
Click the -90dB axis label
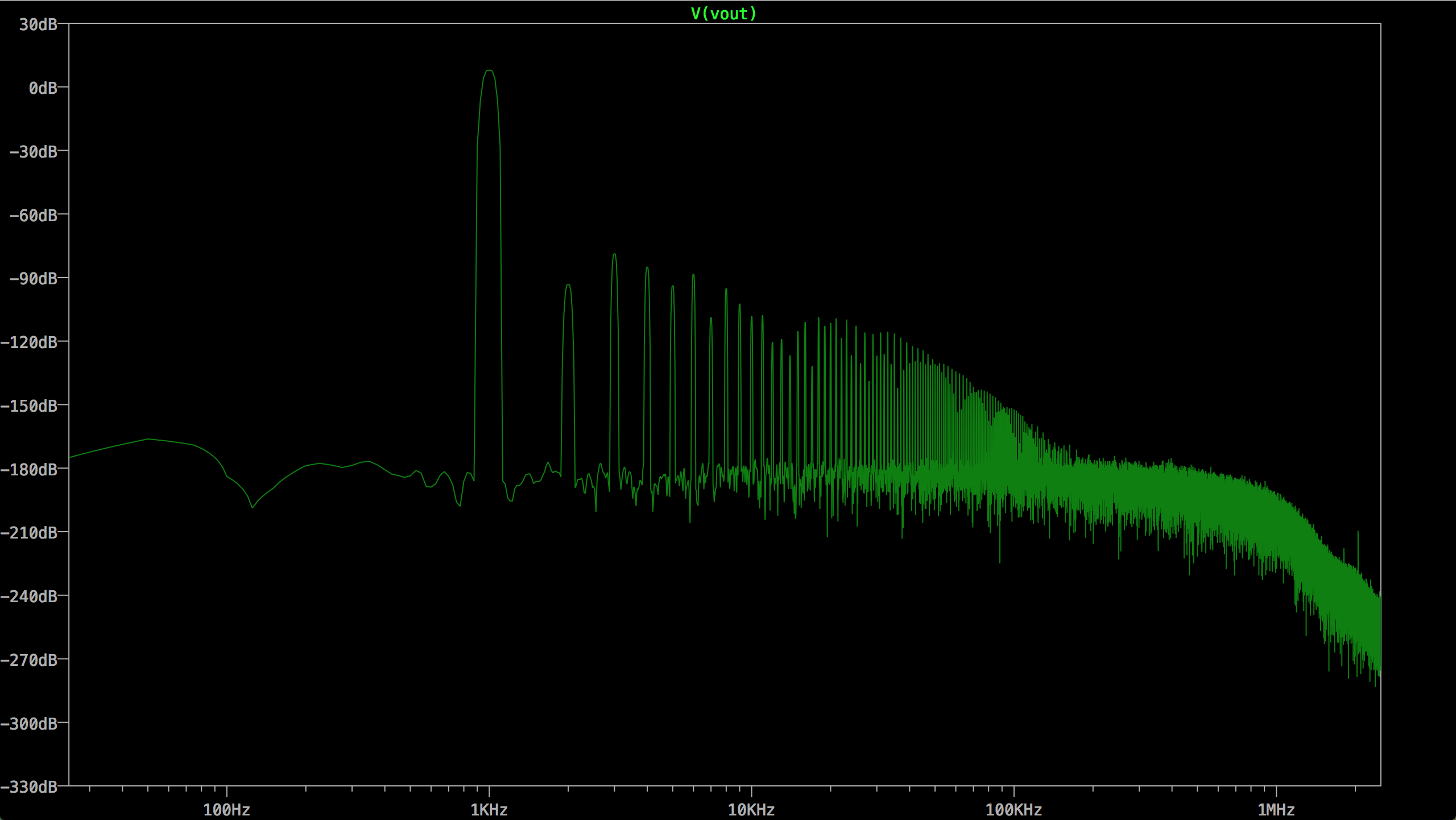pos(33,279)
